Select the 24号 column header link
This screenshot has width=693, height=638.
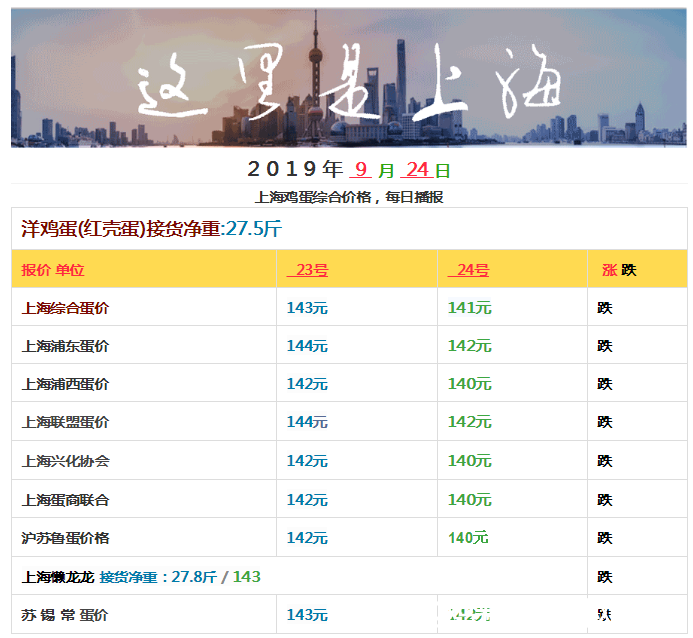(x=468, y=270)
